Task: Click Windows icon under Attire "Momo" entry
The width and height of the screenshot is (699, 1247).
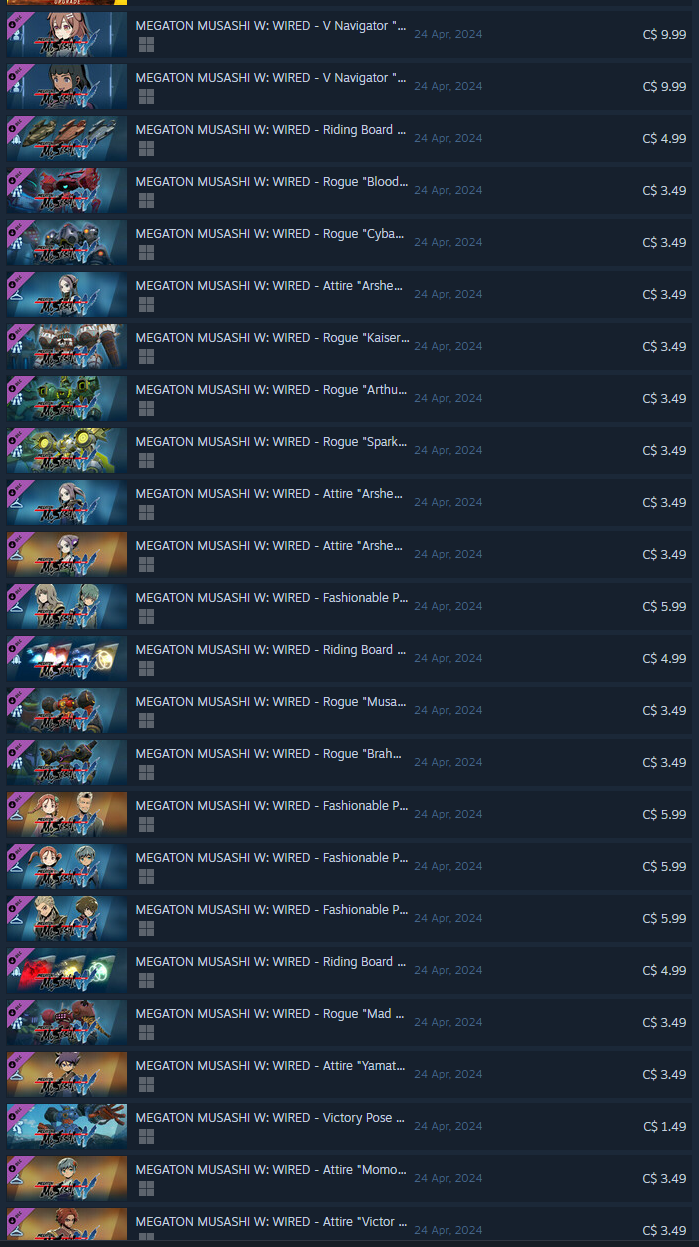Action: 146,1188
